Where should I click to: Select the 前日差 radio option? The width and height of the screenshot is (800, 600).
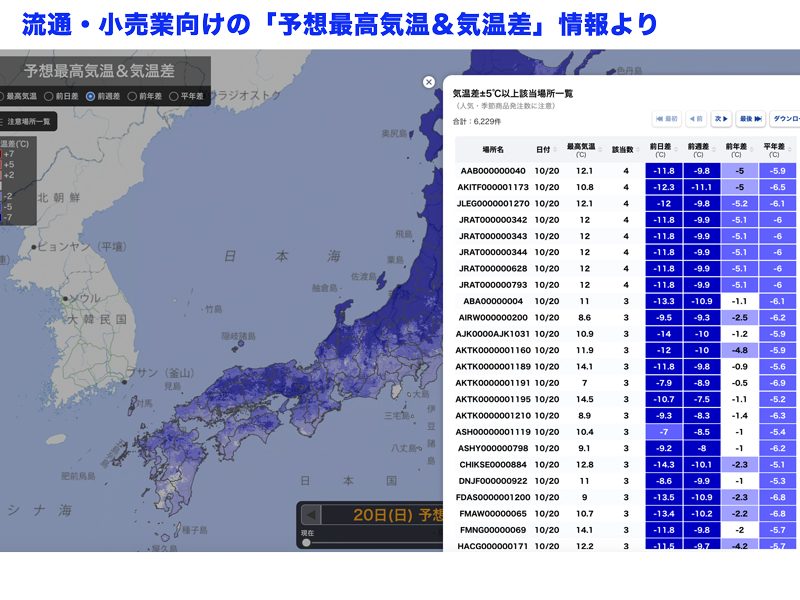click(50, 96)
